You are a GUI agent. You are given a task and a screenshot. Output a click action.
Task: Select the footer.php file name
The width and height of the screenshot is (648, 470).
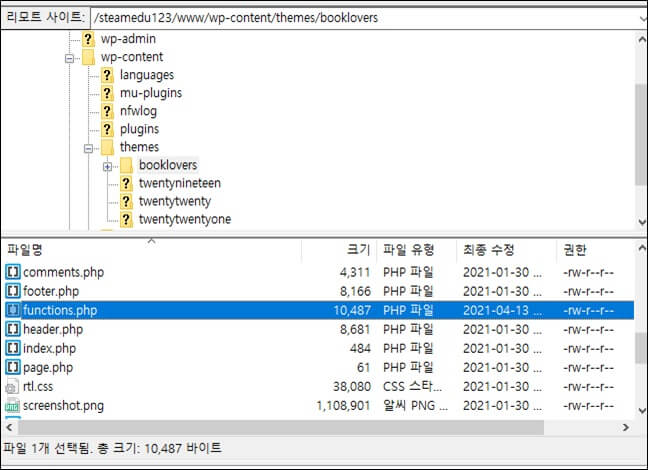[51, 291]
